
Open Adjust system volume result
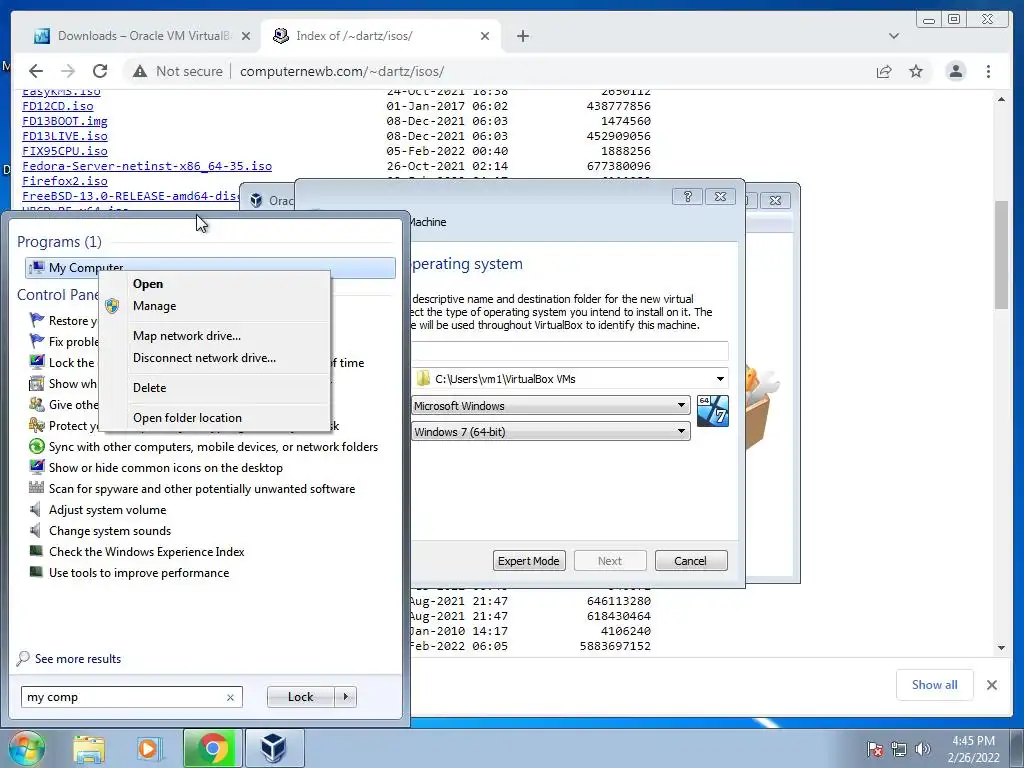click(107, 509)
